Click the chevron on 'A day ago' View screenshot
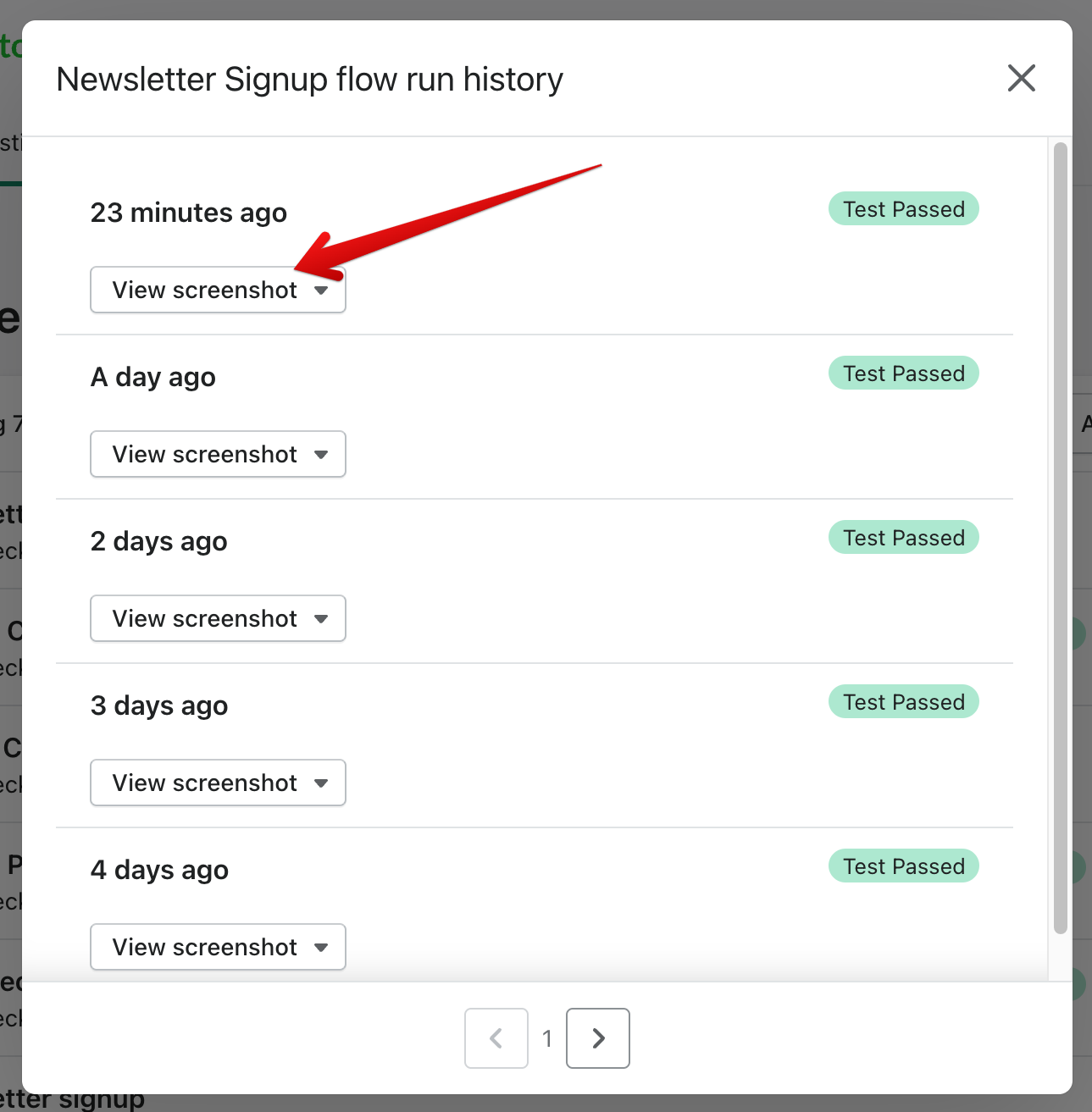This screenshot has width=1092, height=1112. (x=321, y=454)
